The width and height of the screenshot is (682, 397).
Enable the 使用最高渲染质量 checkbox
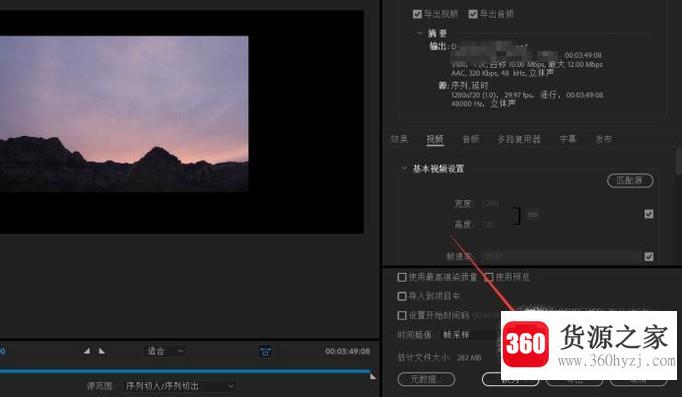click(x=402, y=277)
